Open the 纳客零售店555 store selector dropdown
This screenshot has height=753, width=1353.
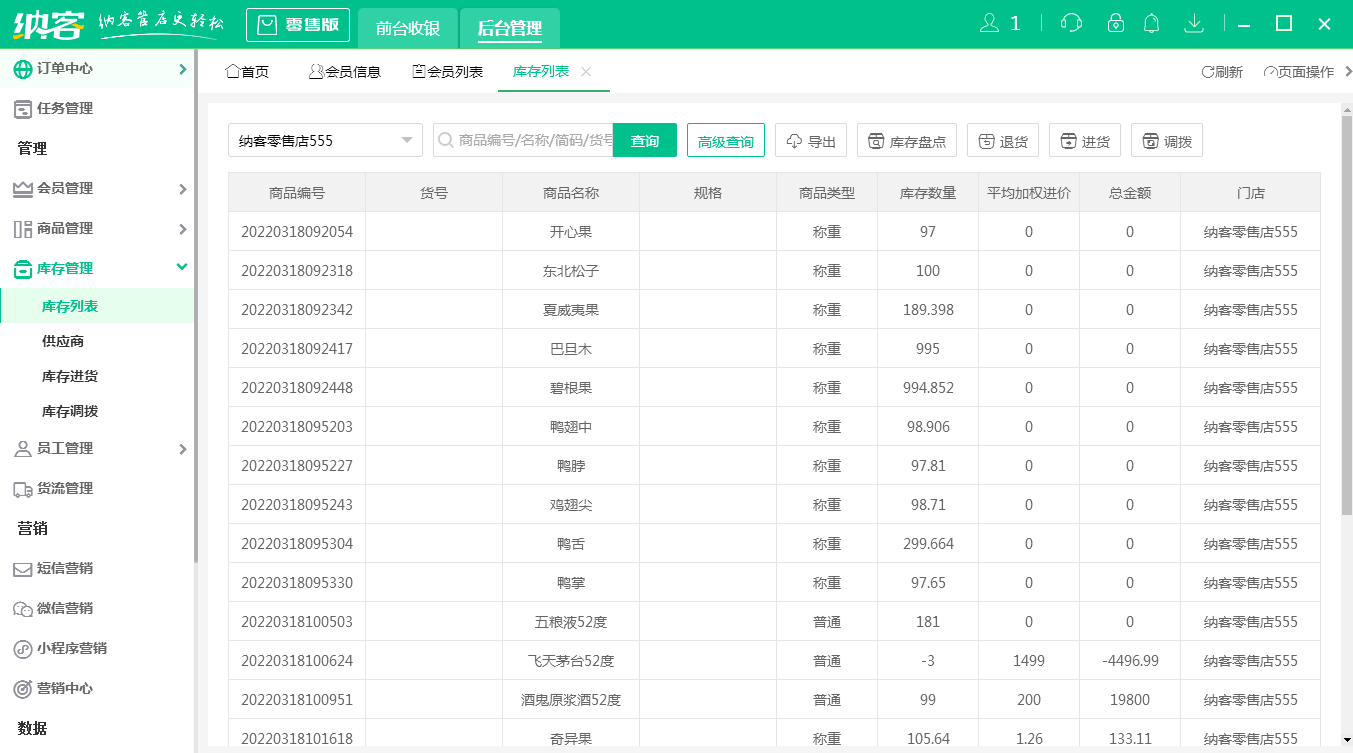(324, 140)
